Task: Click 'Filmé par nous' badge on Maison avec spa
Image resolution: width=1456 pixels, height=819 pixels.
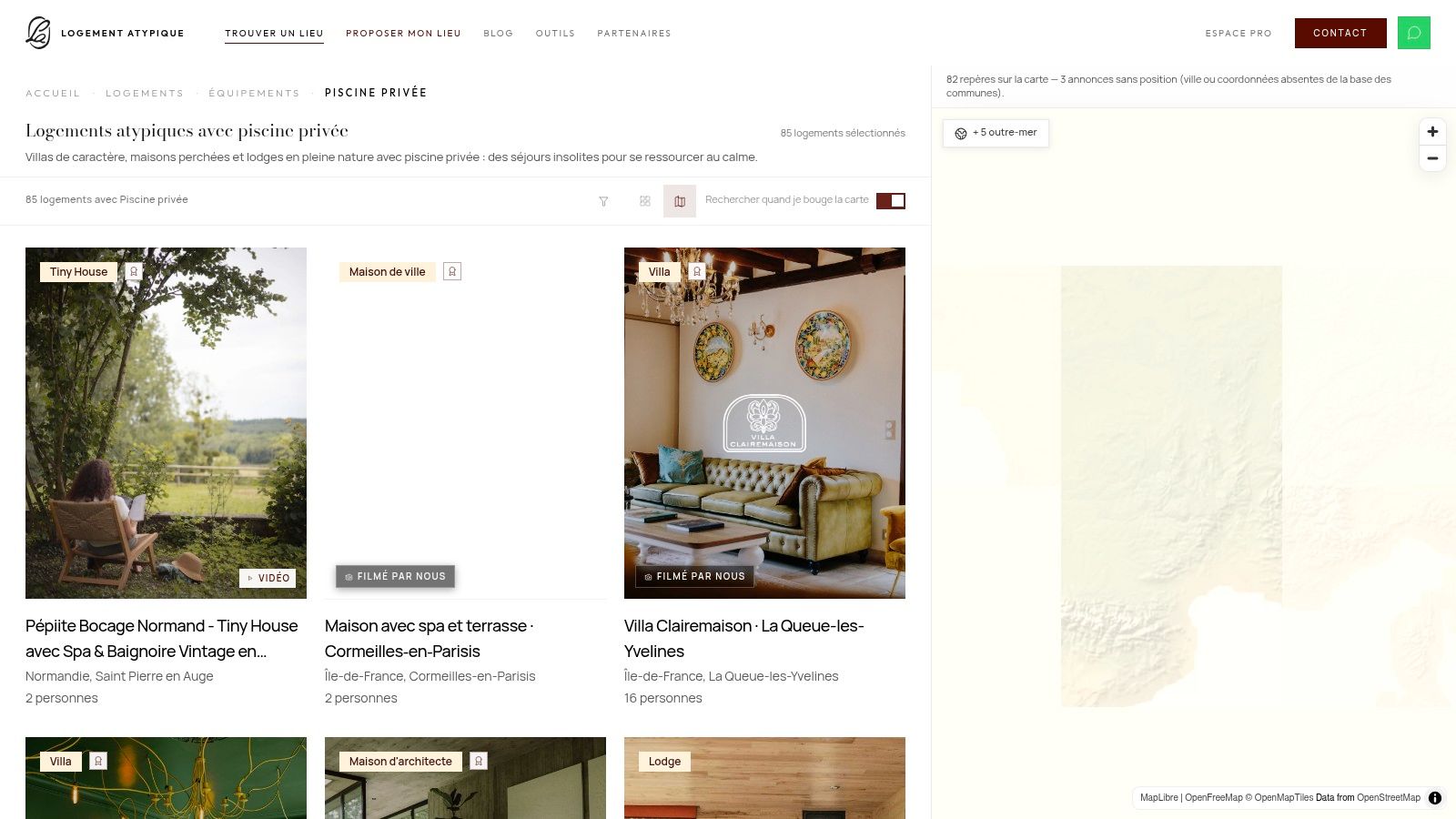Action: (x=395, y=576)
